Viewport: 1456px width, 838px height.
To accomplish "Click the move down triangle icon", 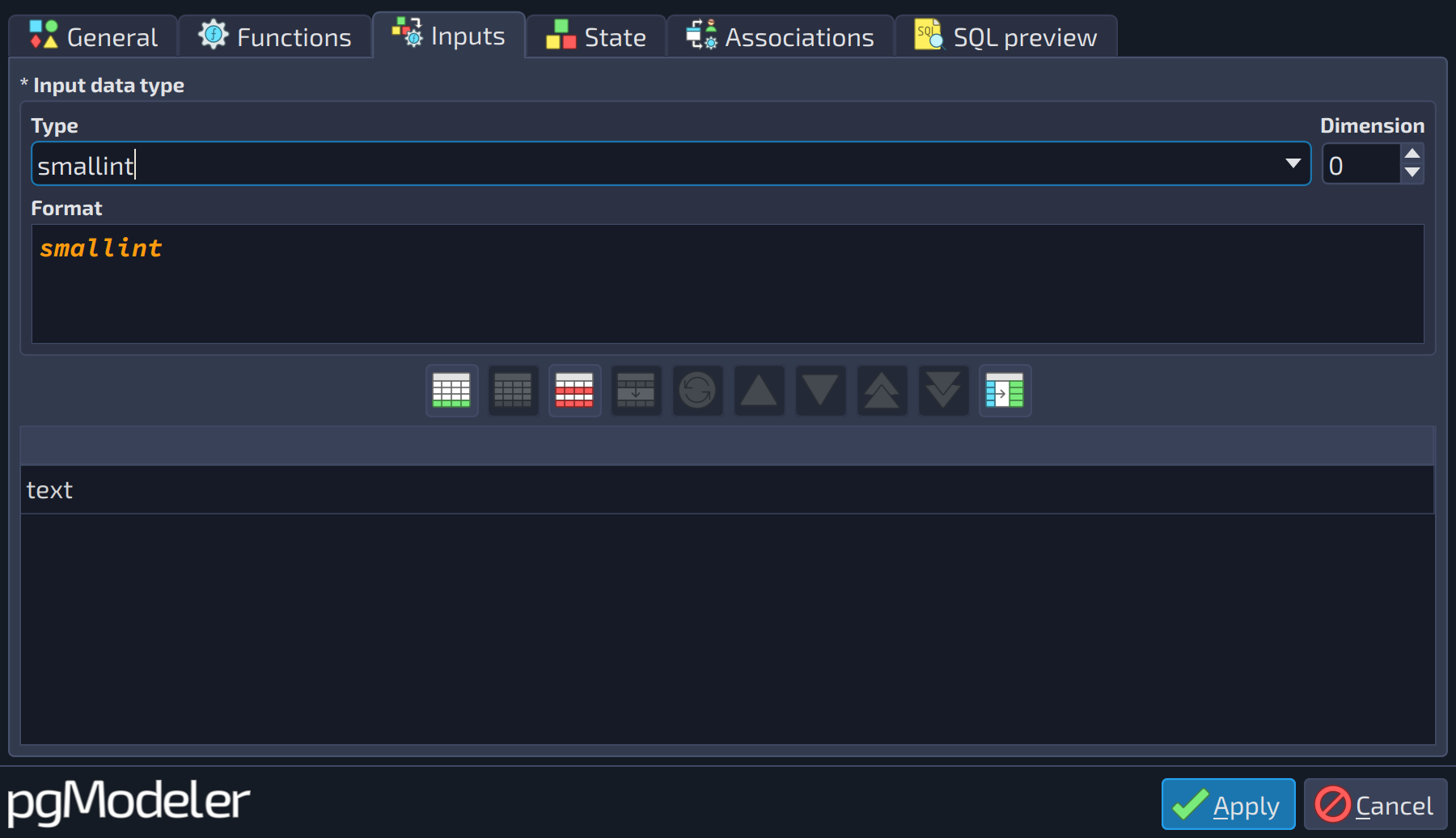I will 820,391.
